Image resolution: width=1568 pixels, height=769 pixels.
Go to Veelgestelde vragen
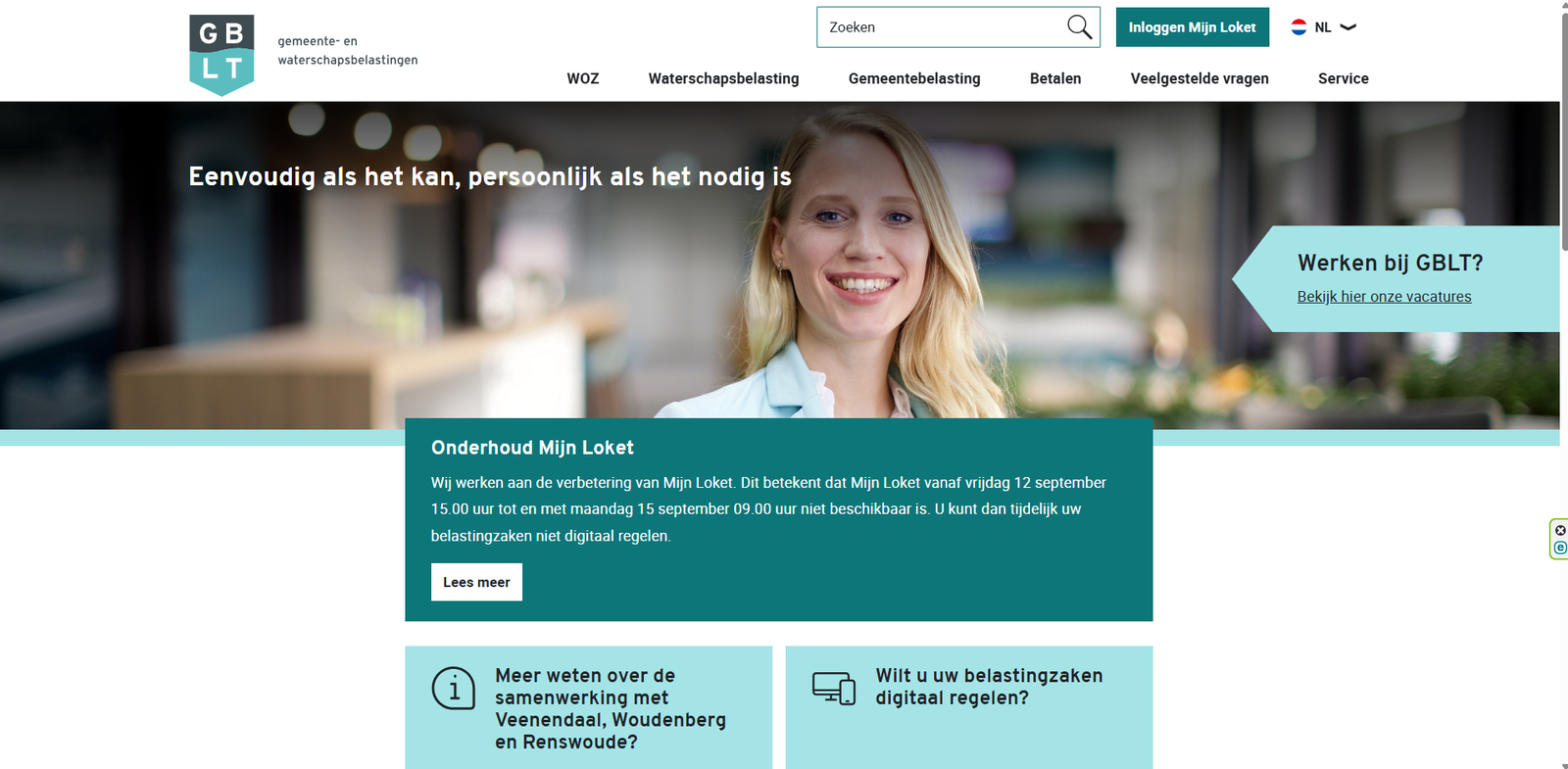pos(1200,78)
